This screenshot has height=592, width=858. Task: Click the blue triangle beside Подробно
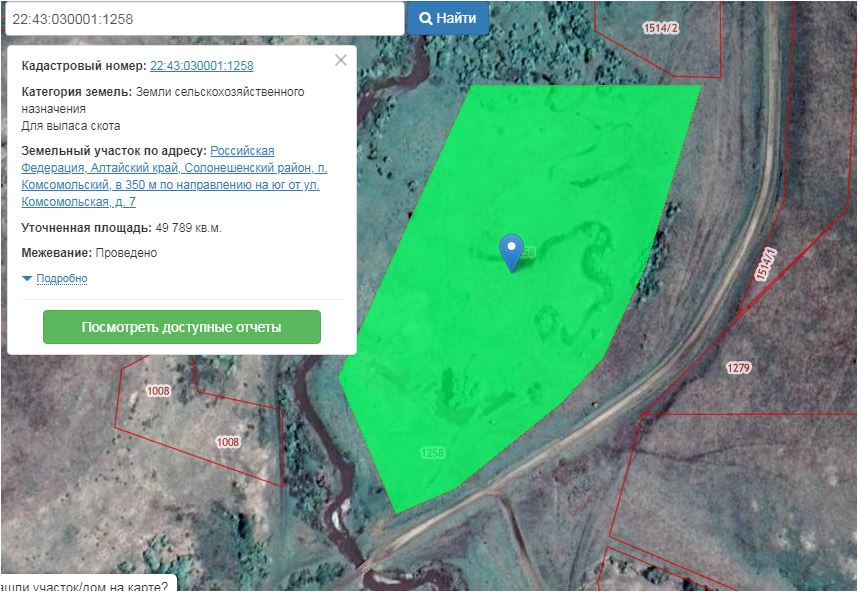pyautogui.click(x=27, y=279)
